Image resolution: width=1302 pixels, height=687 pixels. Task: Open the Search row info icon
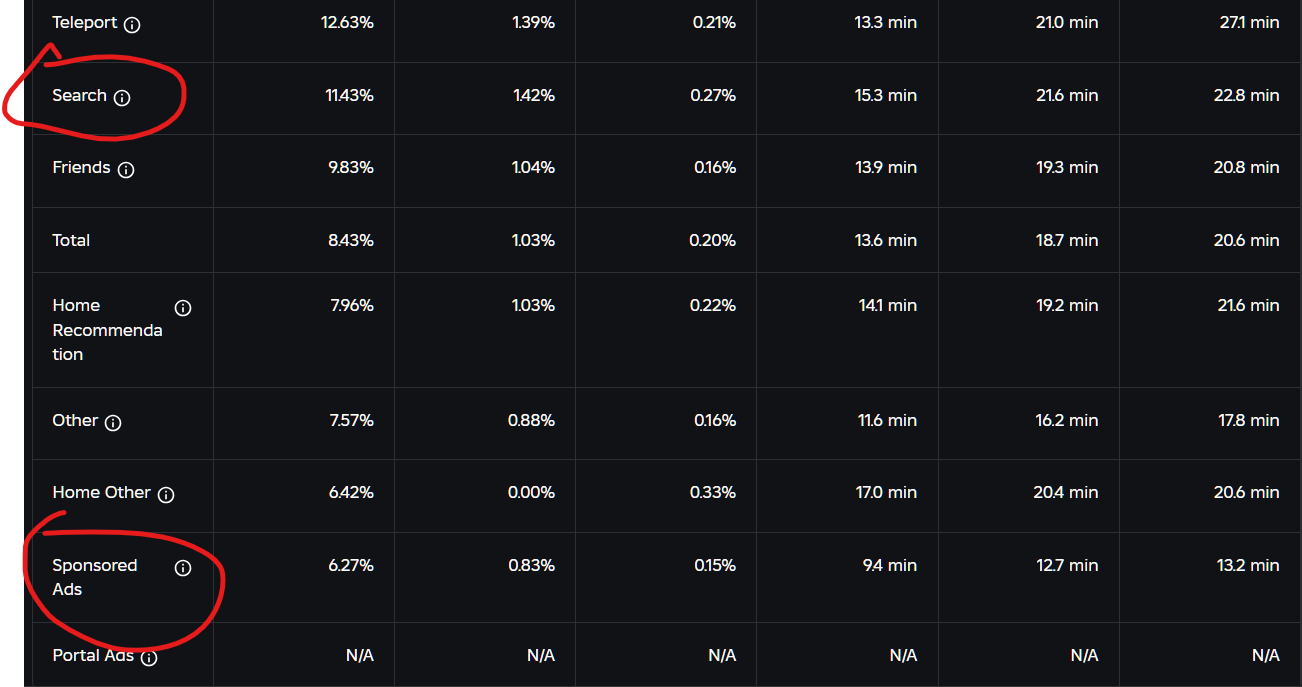tap(122, 98)
